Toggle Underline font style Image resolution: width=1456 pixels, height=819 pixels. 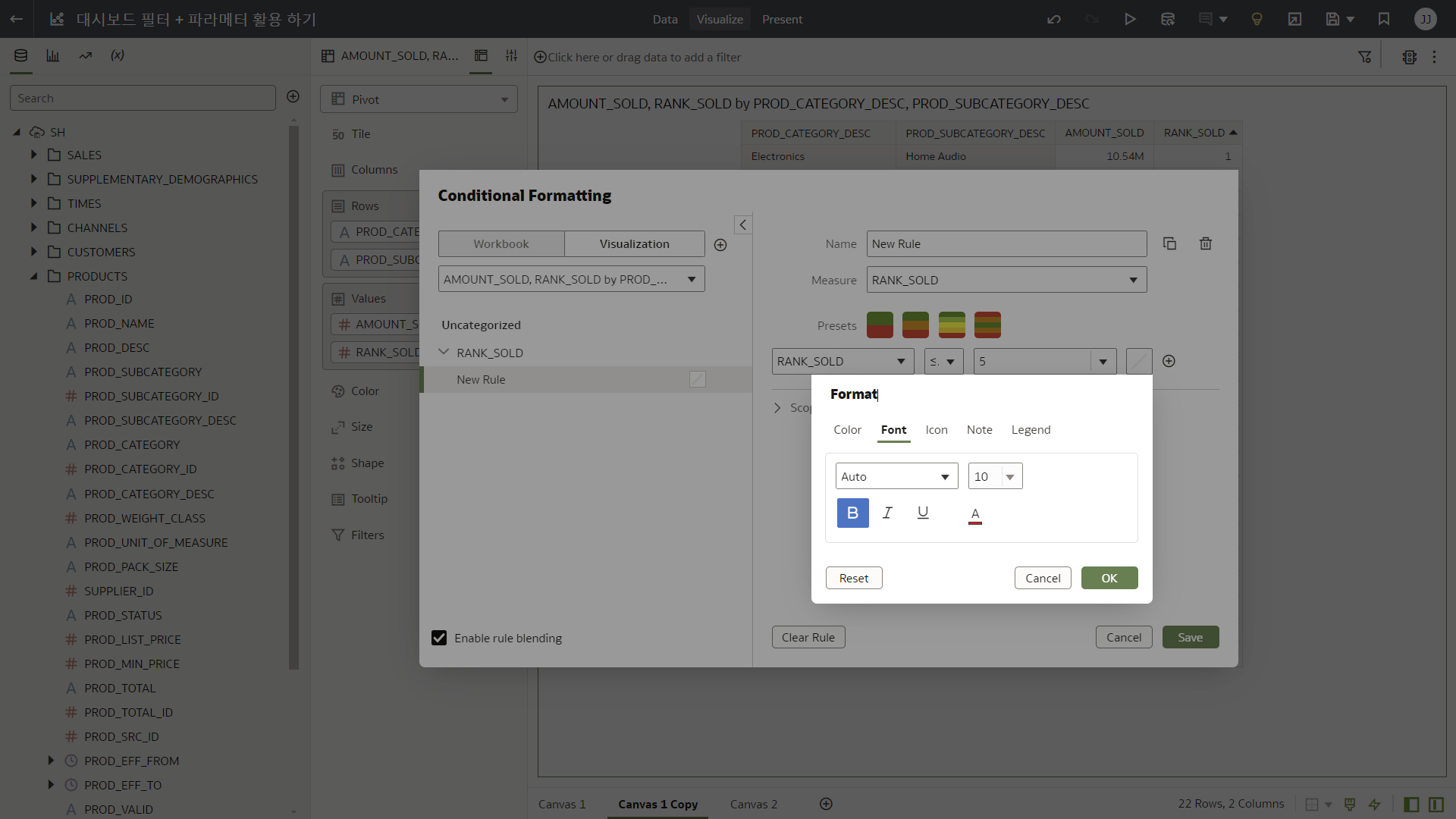[x=923, y=513]
